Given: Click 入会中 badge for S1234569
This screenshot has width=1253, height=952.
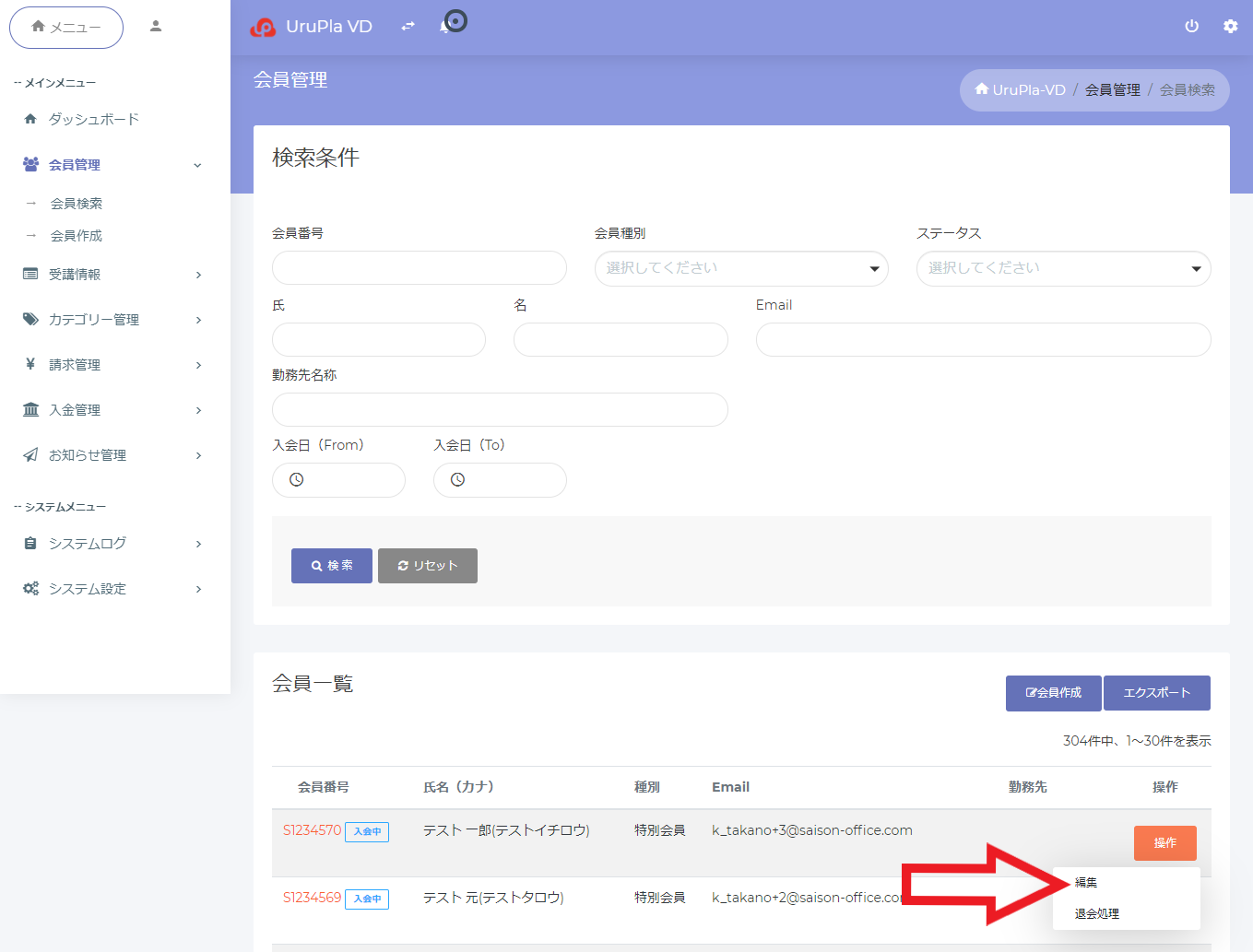Looking at the screenshot, I should [x=367, y=899].
